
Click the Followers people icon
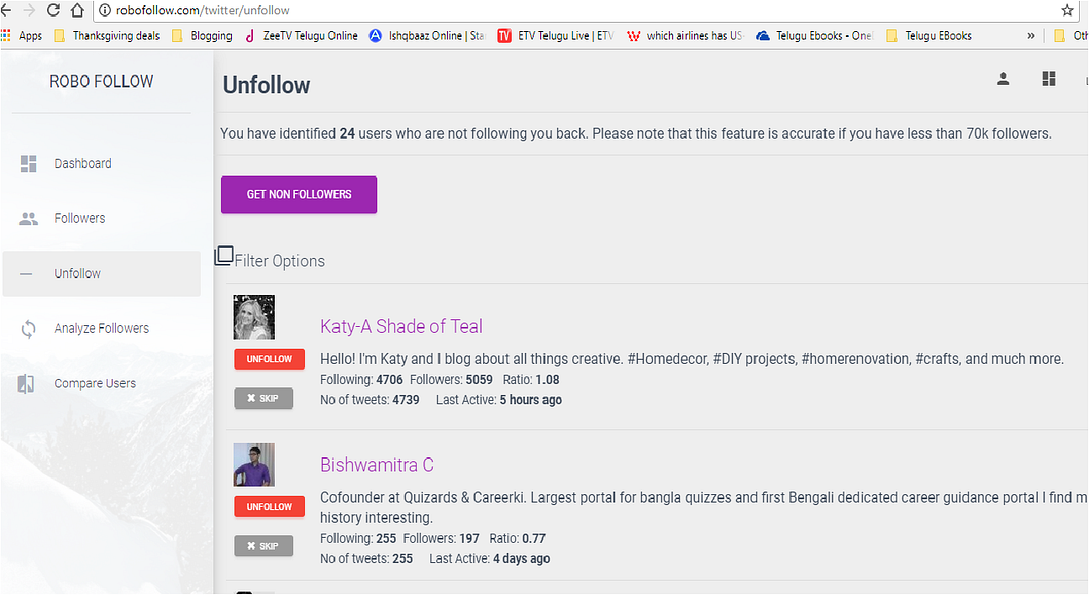coord(28,219)
